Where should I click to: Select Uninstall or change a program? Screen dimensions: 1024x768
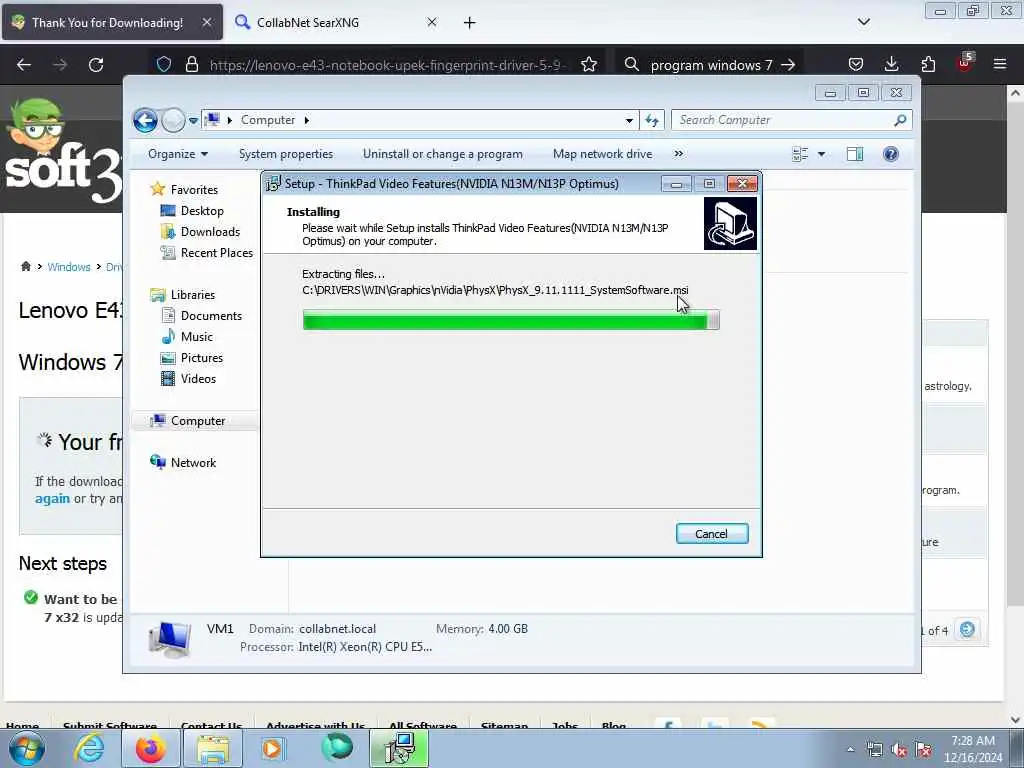click(x=443, y=154)
